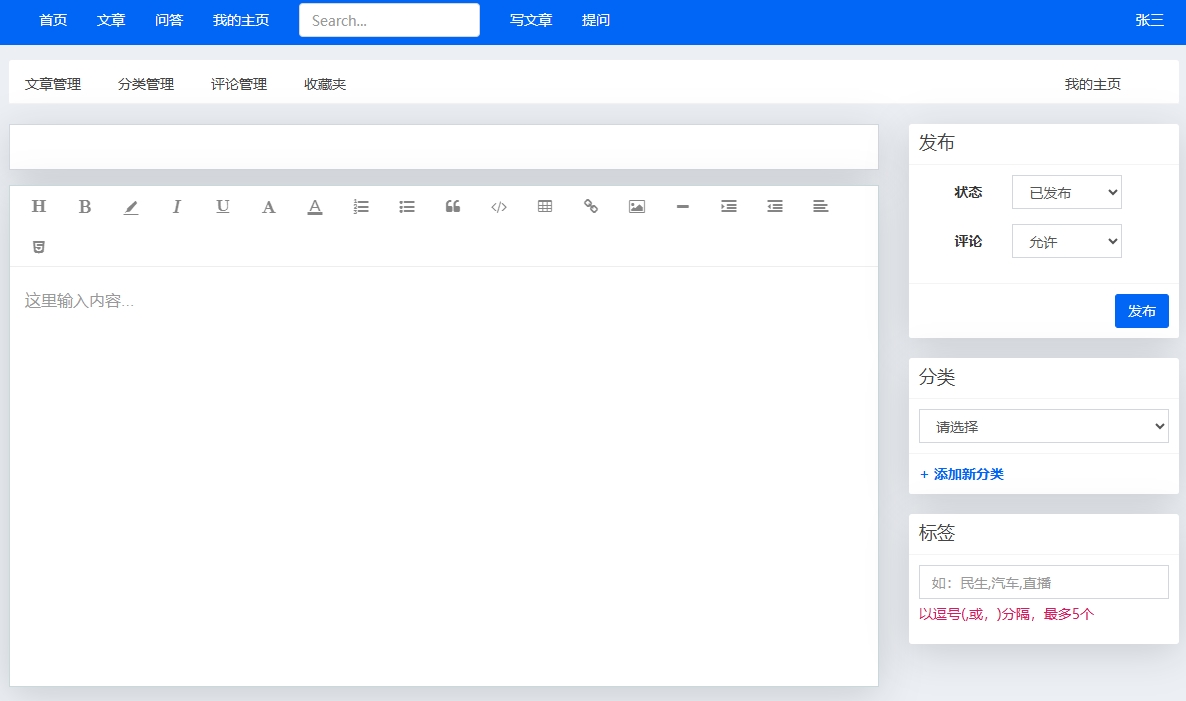
Task: Switch to the 收藏夹 tab
Action: click(324, 84)
